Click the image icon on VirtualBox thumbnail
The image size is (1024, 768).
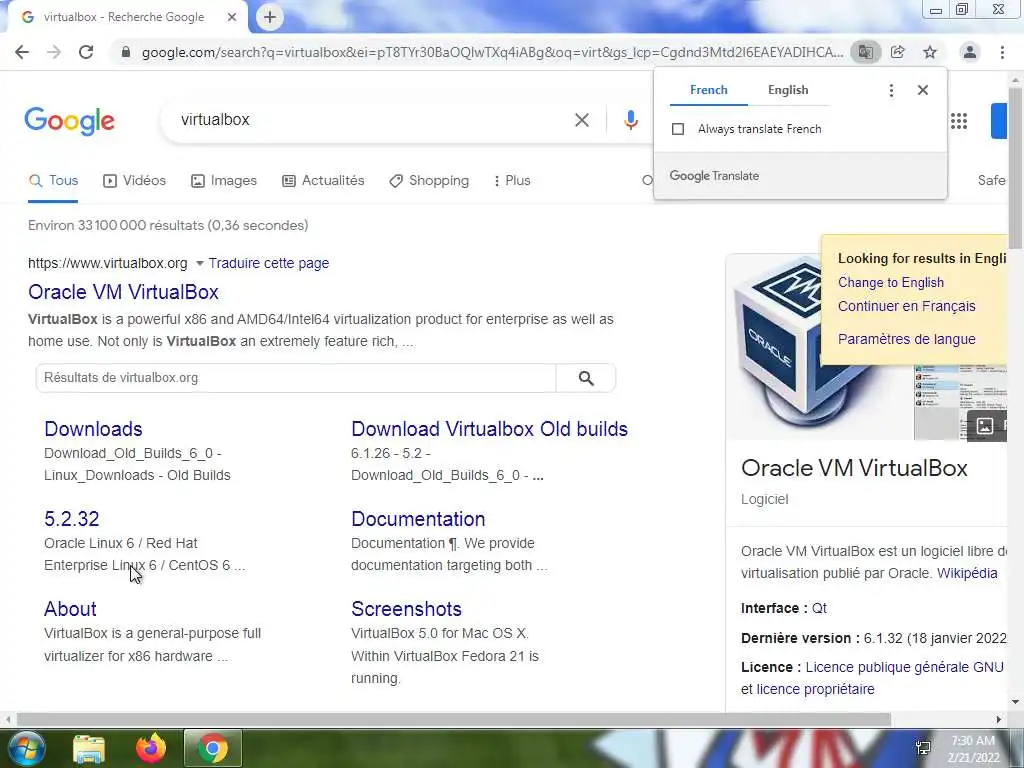pyautogui.click(x=985, y=426)
